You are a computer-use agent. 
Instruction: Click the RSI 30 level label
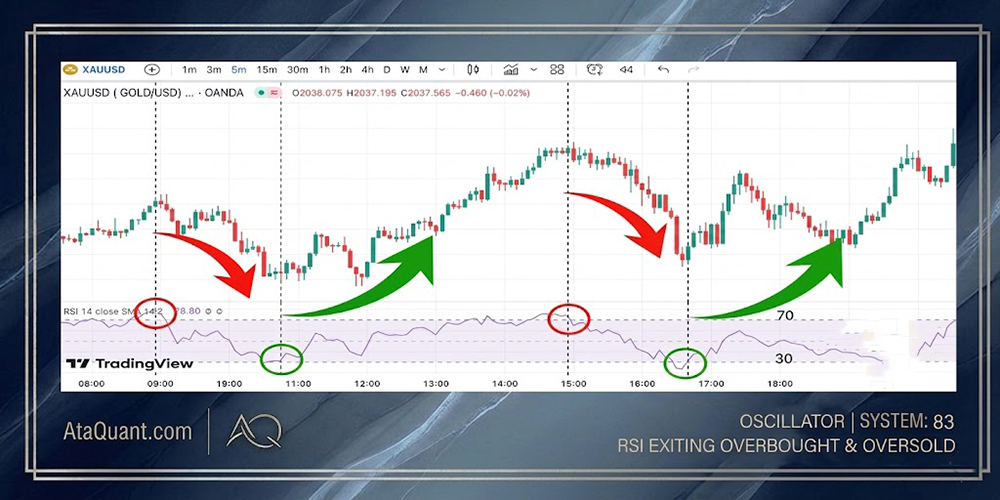coord(783,358)
